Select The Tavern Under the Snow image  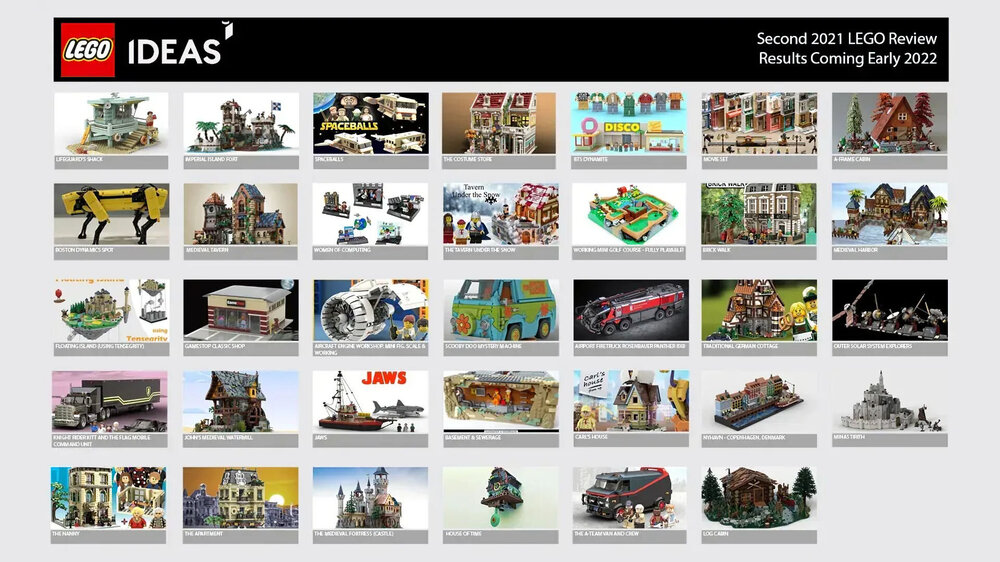(501, 214)
